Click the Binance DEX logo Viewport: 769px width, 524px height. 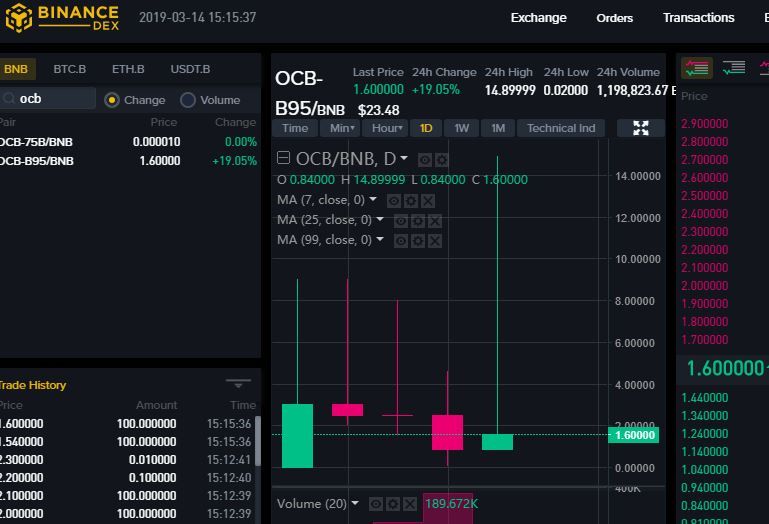pyautogui.click(x=62, y=17)
